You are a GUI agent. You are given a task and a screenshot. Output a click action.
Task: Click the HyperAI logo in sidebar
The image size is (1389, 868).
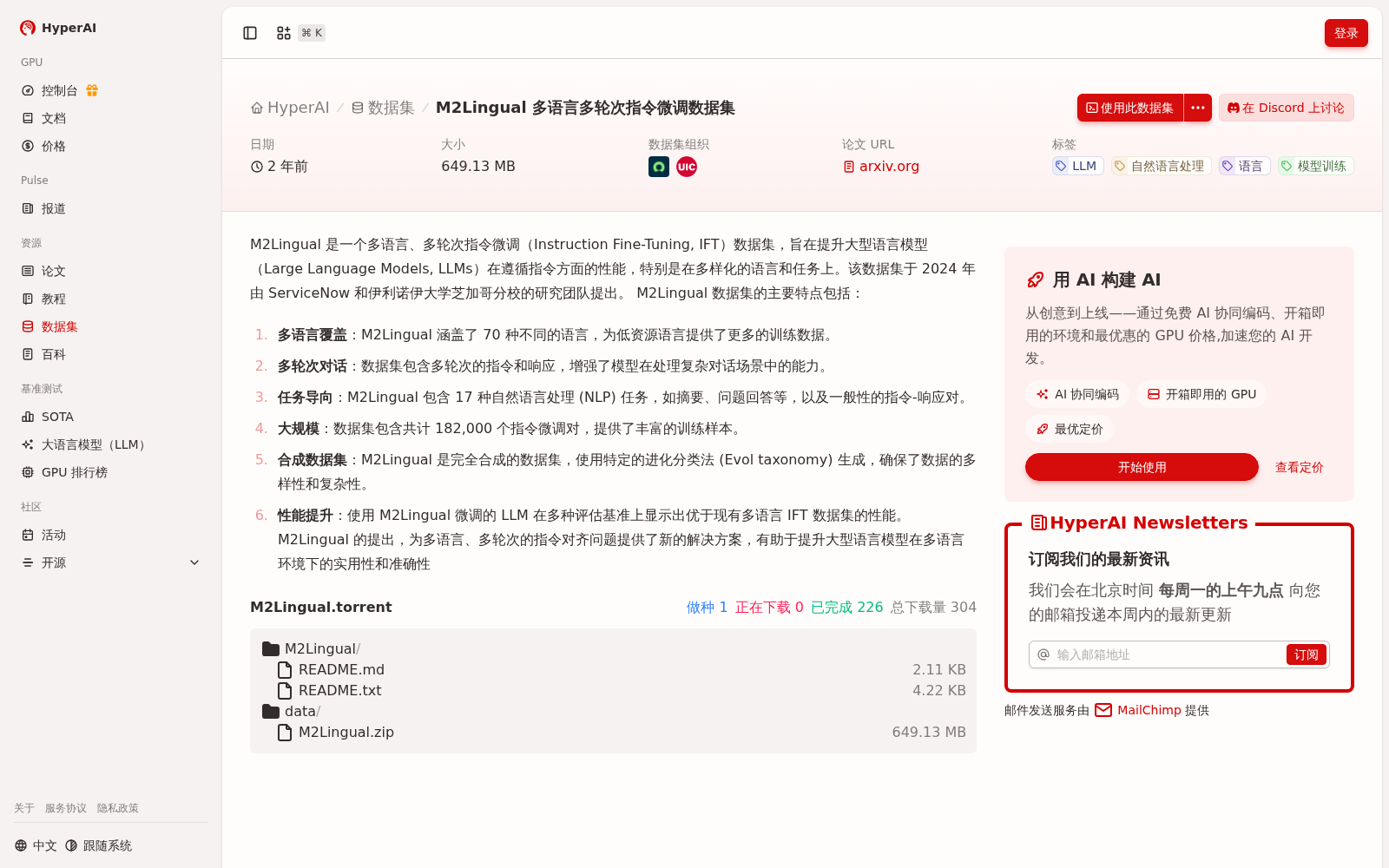(58, 28)
